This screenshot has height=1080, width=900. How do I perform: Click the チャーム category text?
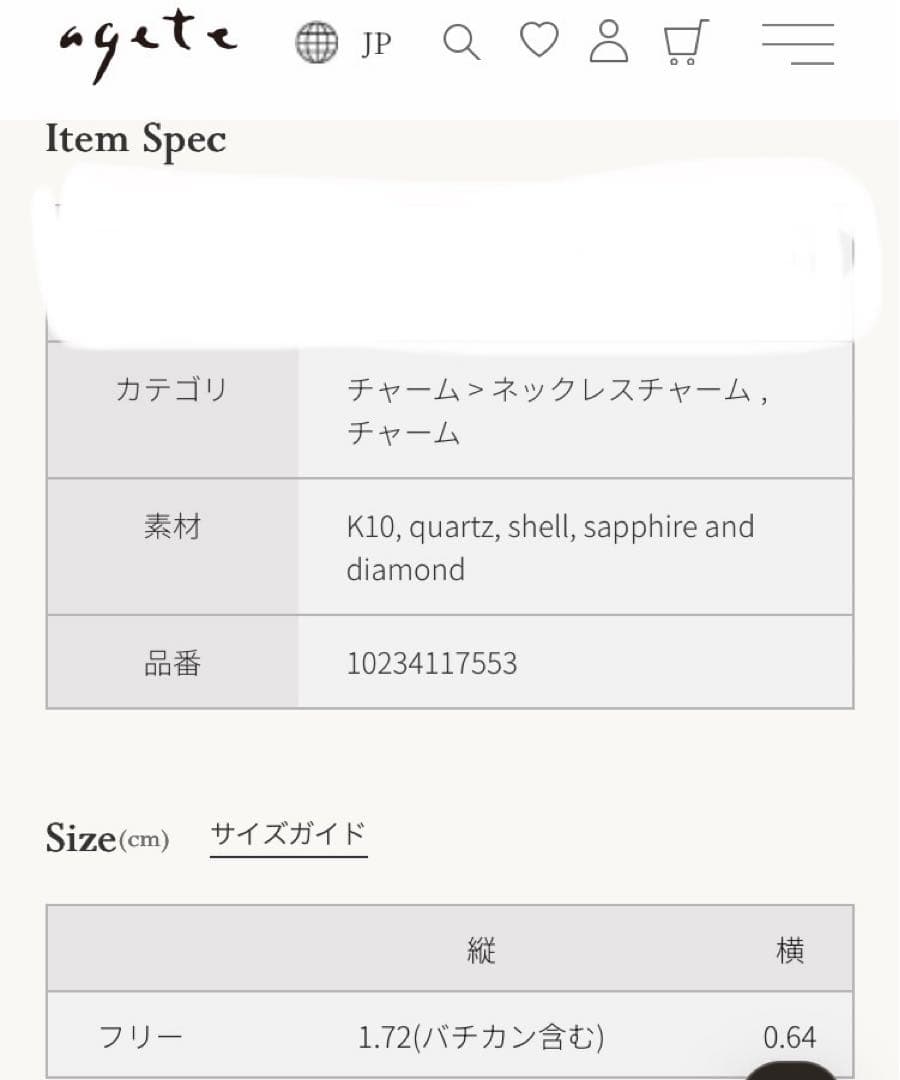405,434
